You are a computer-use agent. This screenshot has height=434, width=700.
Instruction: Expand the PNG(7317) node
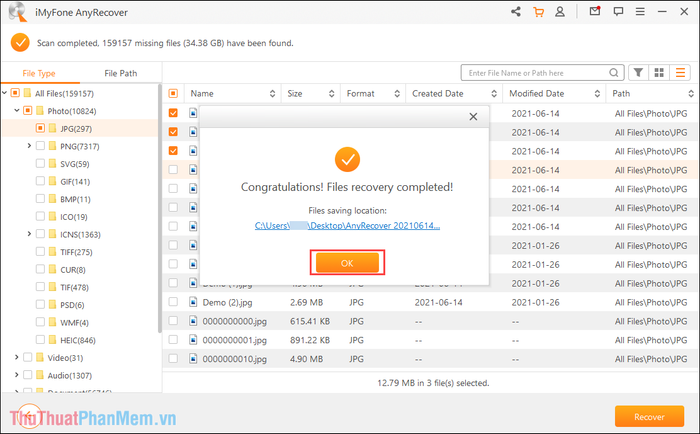click(x=29, y=146)
